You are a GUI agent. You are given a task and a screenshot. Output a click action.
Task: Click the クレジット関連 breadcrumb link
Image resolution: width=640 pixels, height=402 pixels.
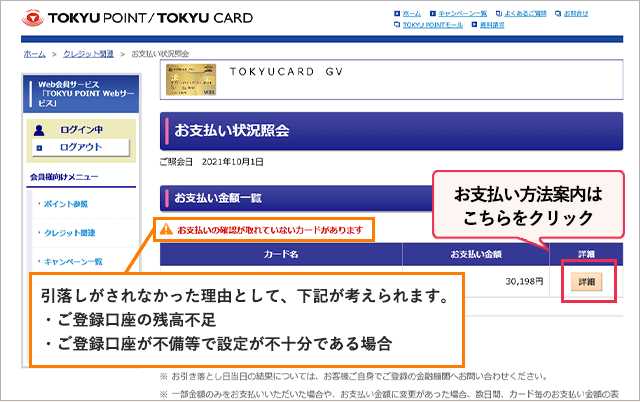[x=88, y=54]
